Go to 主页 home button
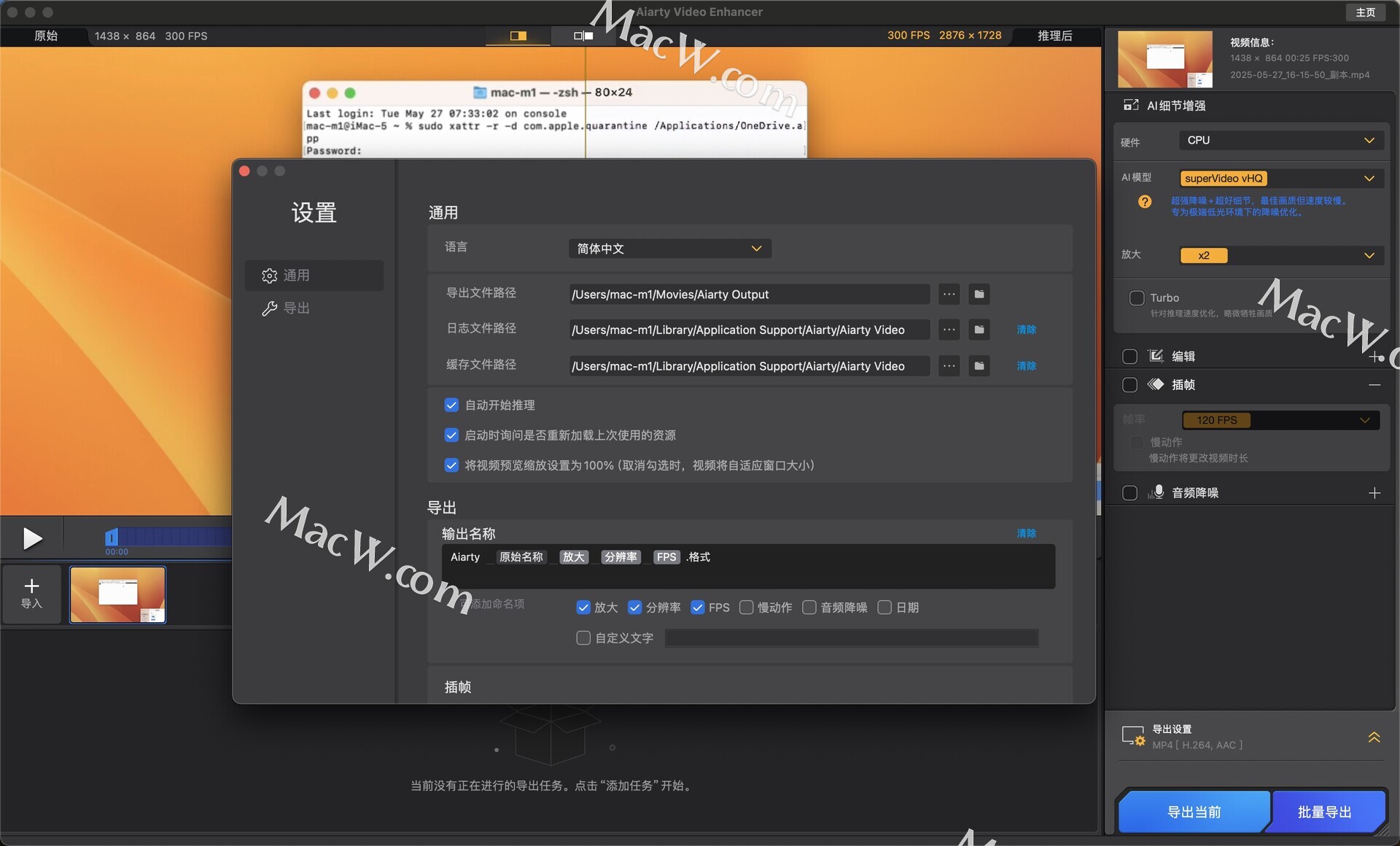Viewport: 1400px width, 846px height. click(1365, 12)
